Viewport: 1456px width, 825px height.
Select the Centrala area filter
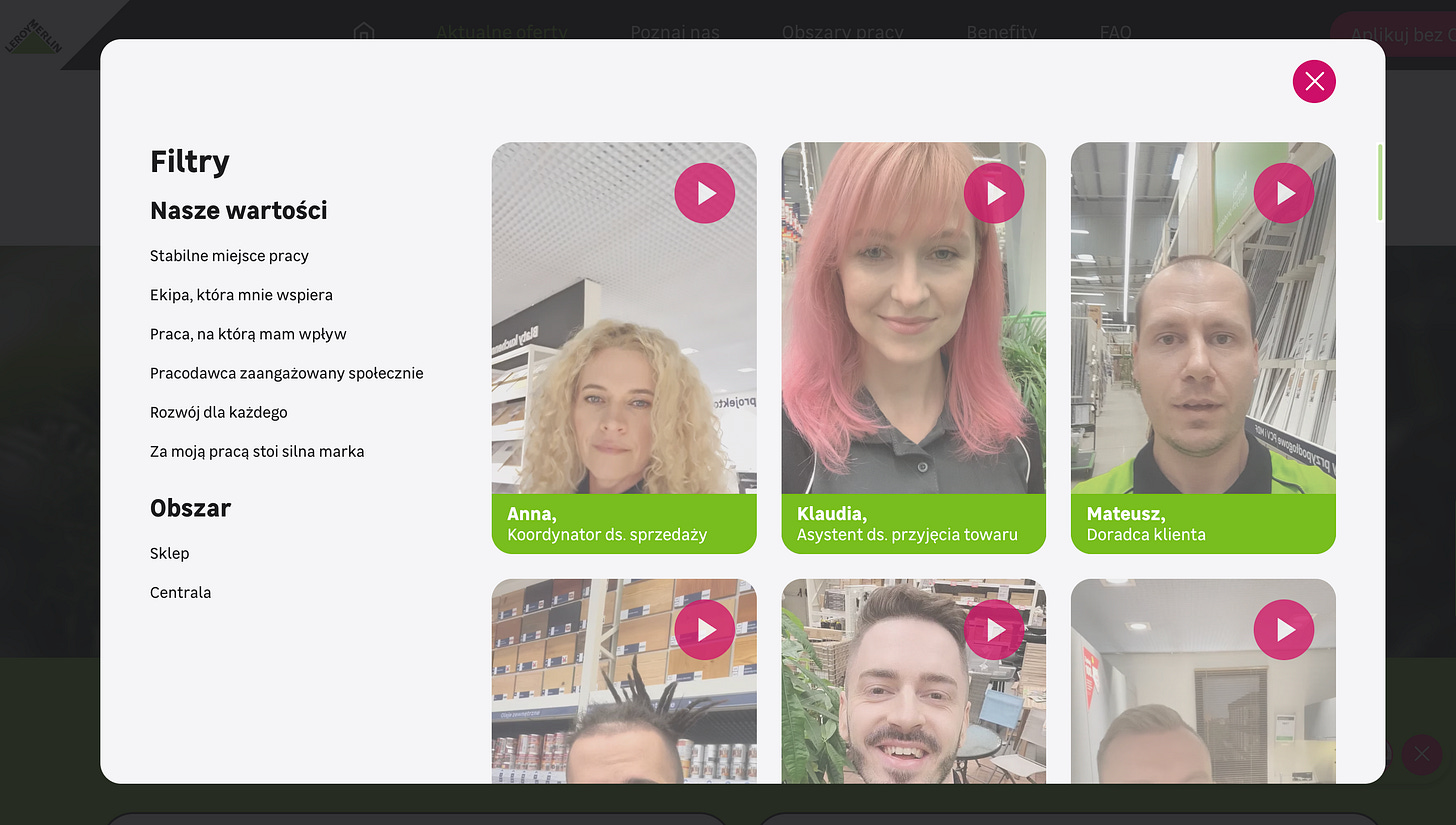(181, 592)
